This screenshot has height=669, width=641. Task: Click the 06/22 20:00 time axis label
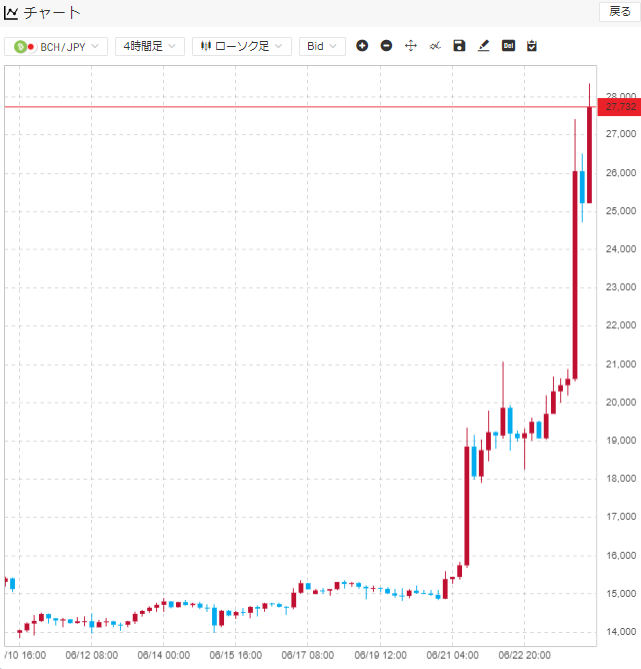pyautogui.click(x=524, y=655)
